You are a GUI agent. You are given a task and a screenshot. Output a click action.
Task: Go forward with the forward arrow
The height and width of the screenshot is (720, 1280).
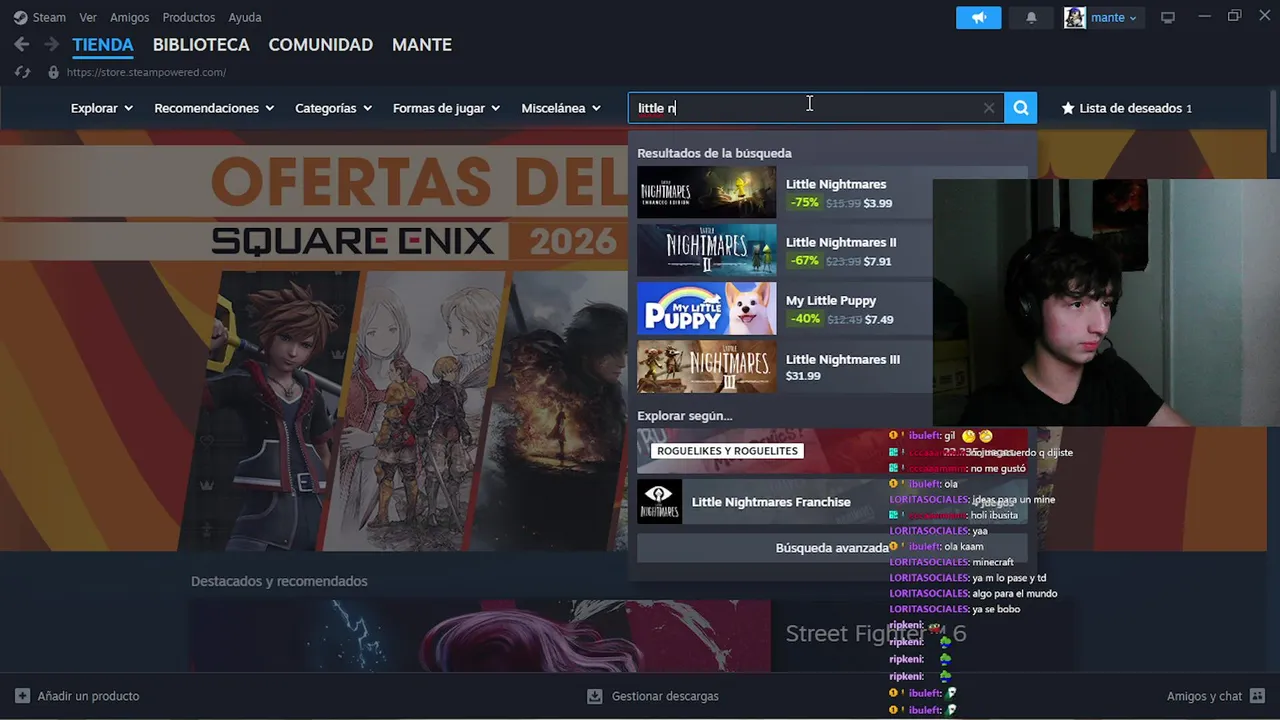tap(51, 45)
